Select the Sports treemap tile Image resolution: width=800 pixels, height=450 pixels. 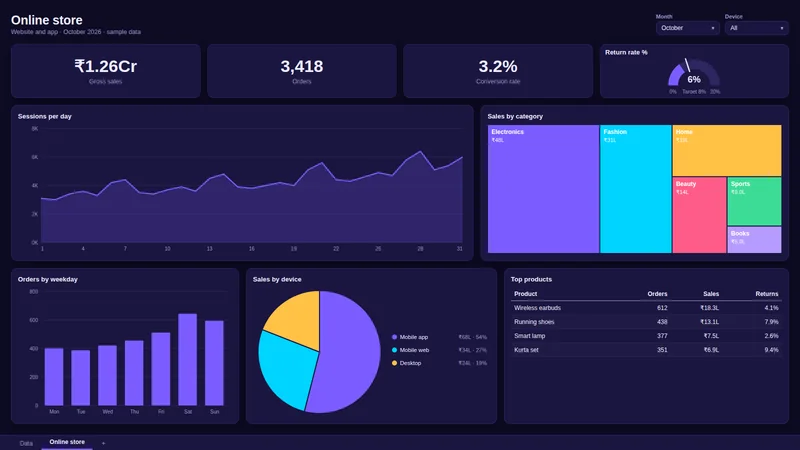pos(755,201)
